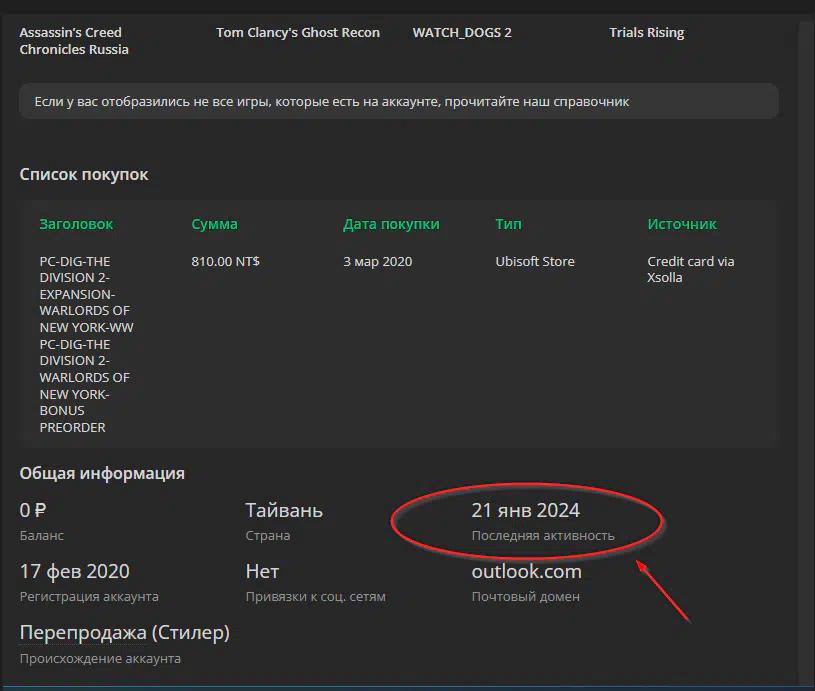Select the 3 мар 2020 purchase date

(x=377, y=261)
